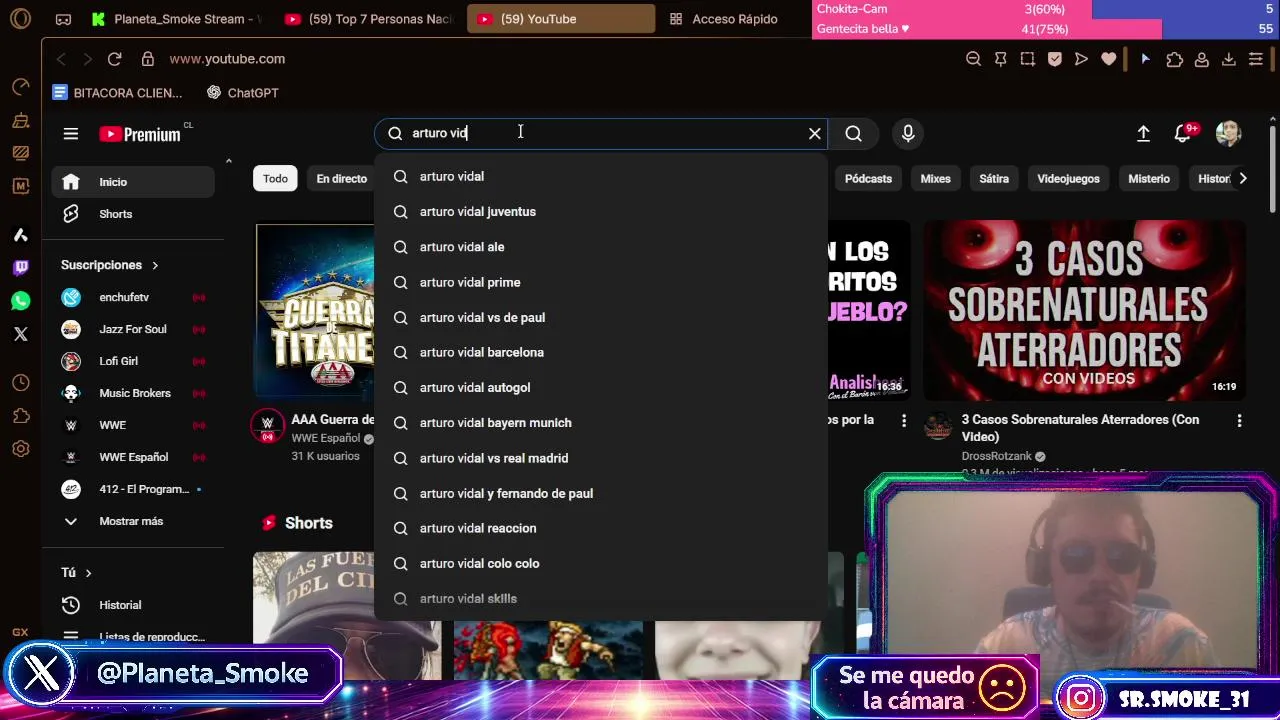1280x720 pixels.
Task: Click the YouTube Premium logo
Action: click(140, 134)
